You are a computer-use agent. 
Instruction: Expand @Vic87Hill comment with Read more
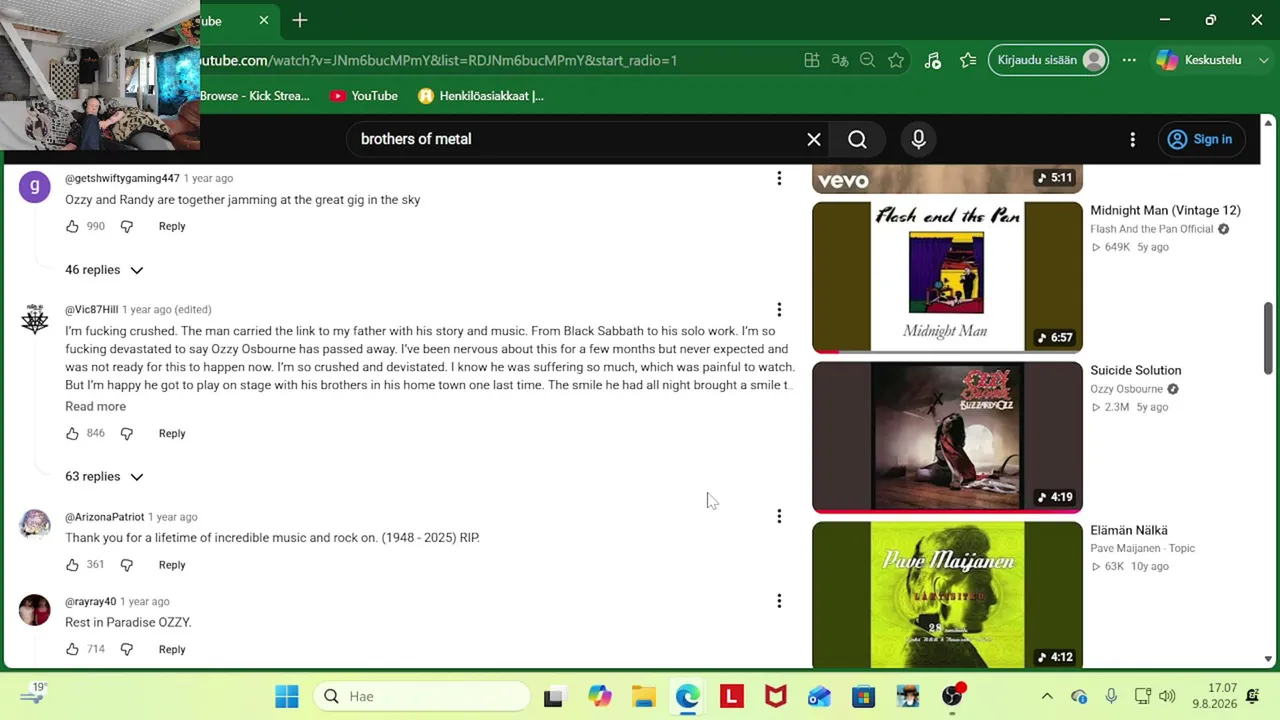(x=96, y=406)
